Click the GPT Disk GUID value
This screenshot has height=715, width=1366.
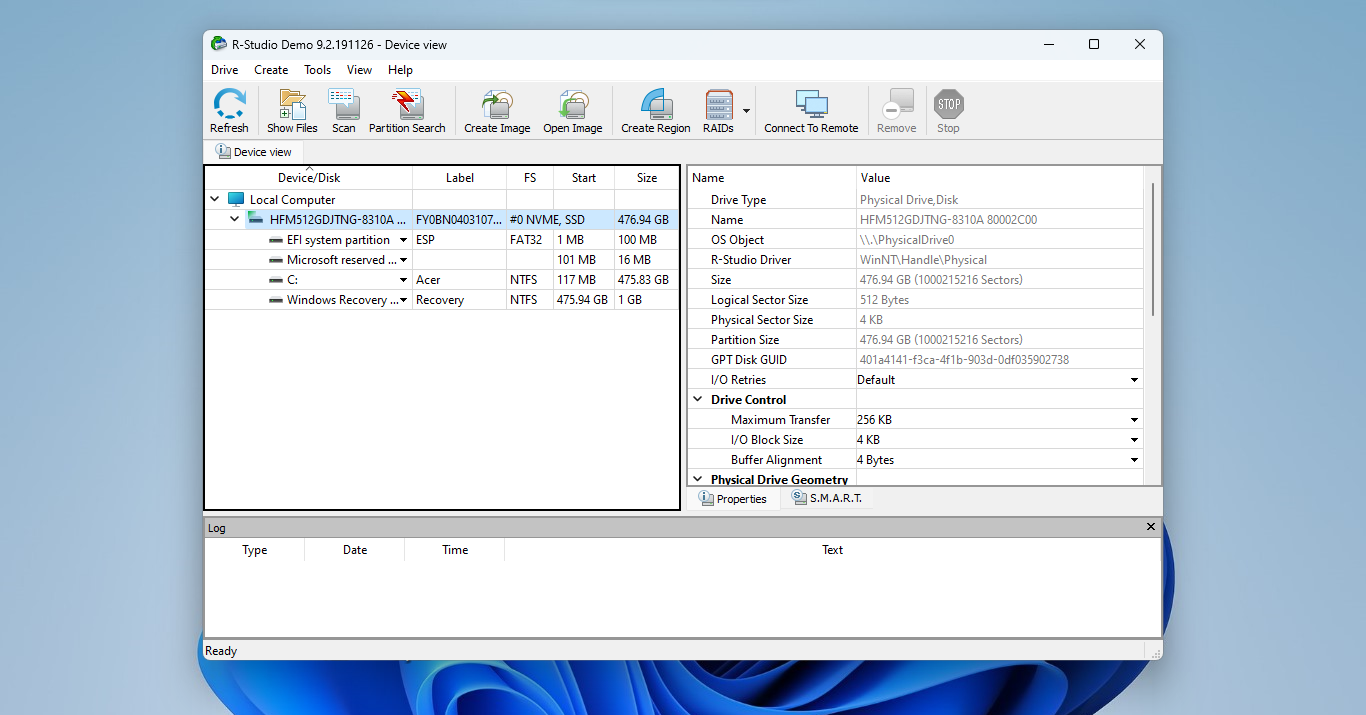point(964,360)
